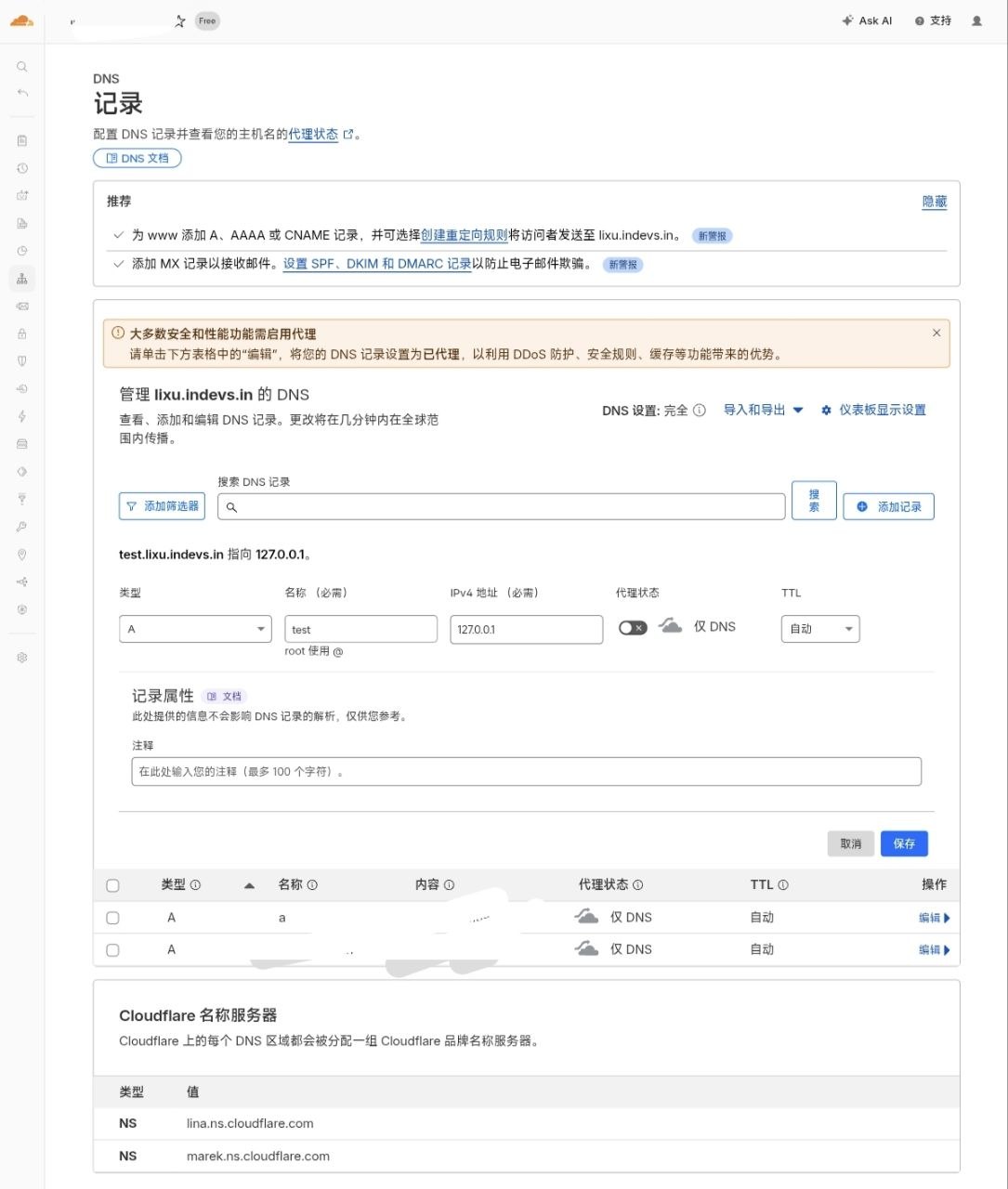
Task: Open 仪表板显示设置
Action: [873, 410]
